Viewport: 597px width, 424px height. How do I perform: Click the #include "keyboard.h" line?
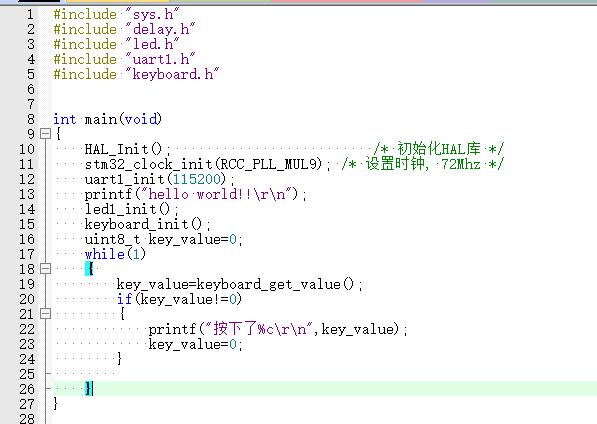(x=136, y=74)
